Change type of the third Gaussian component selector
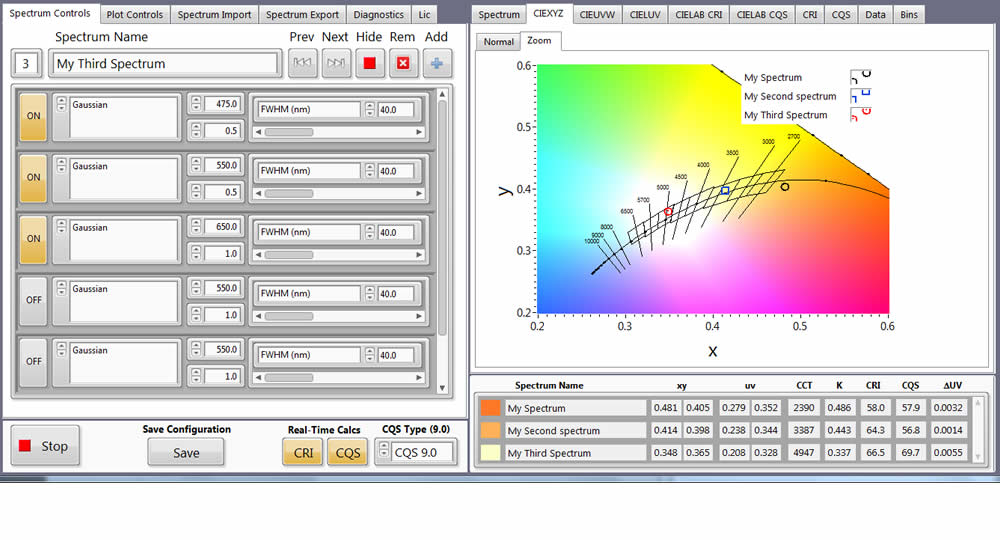Screen dimensions: 1000x540 click(x=61, y=227)
